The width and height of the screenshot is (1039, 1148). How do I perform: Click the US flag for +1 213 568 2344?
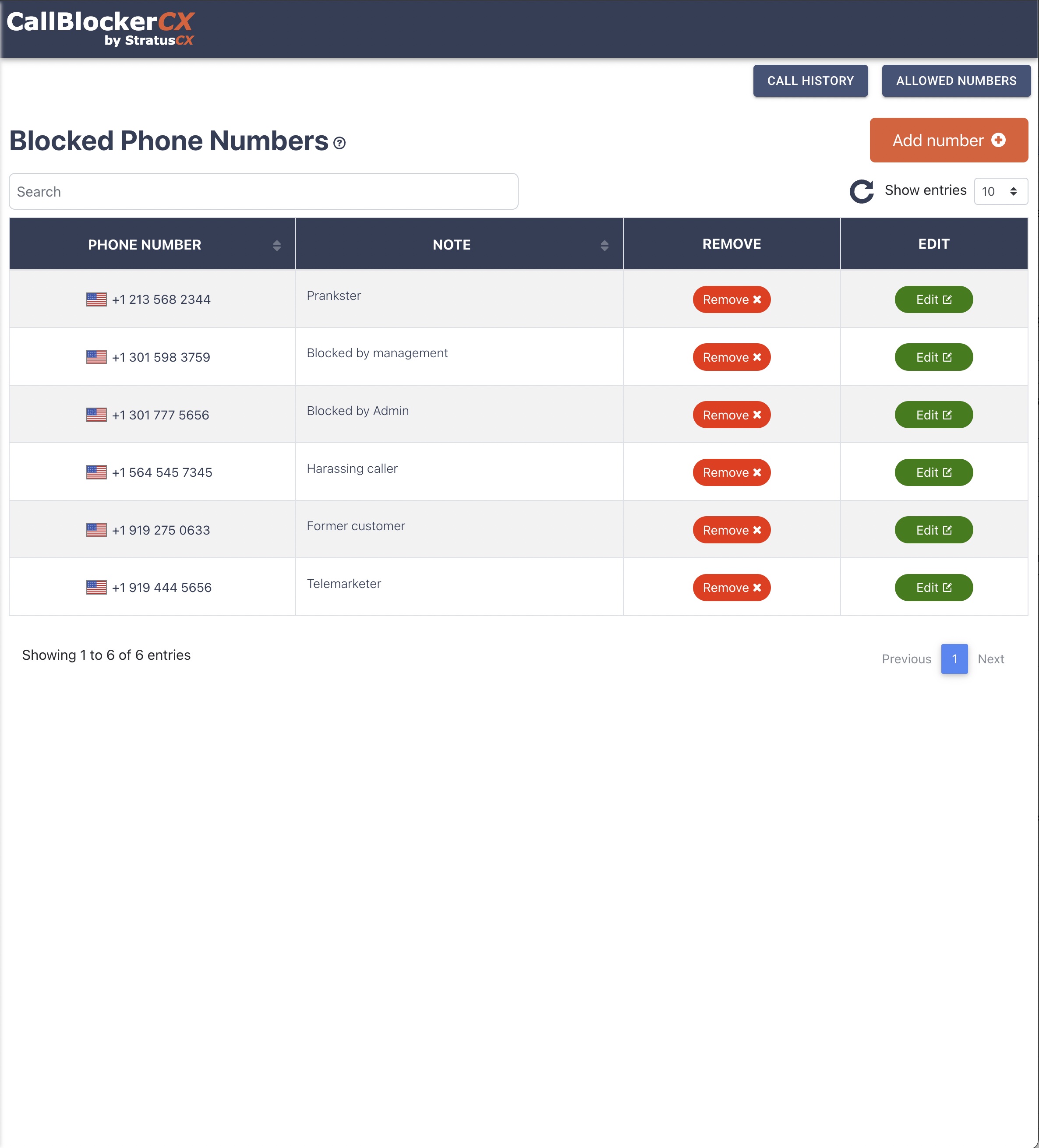pos(96,299)
